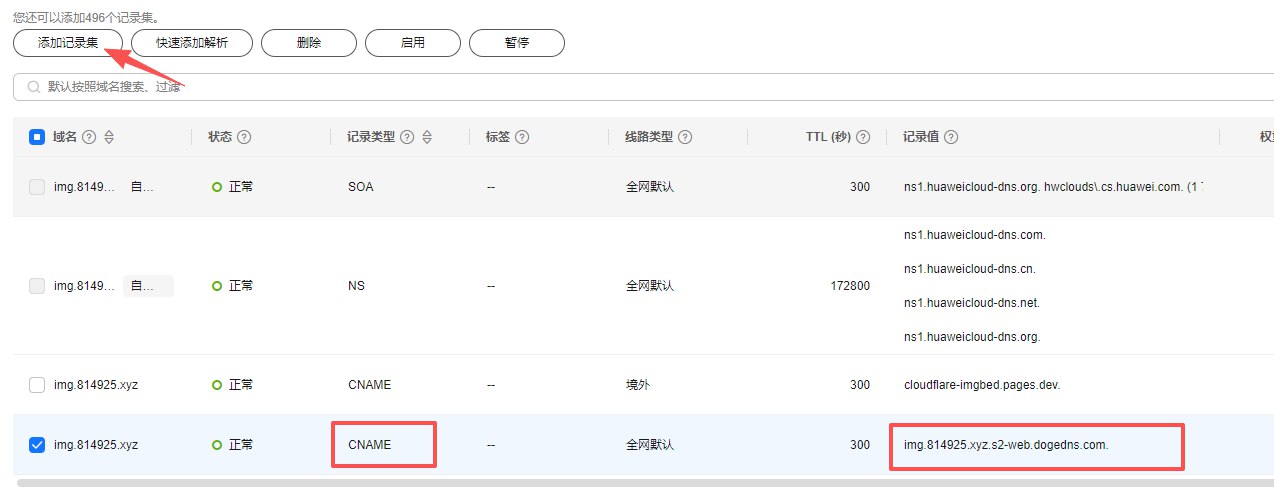Click the magnifier icon in the search bar
Image resolution: width=1274 pixels, height=499 pixels.
coord(33,87)
